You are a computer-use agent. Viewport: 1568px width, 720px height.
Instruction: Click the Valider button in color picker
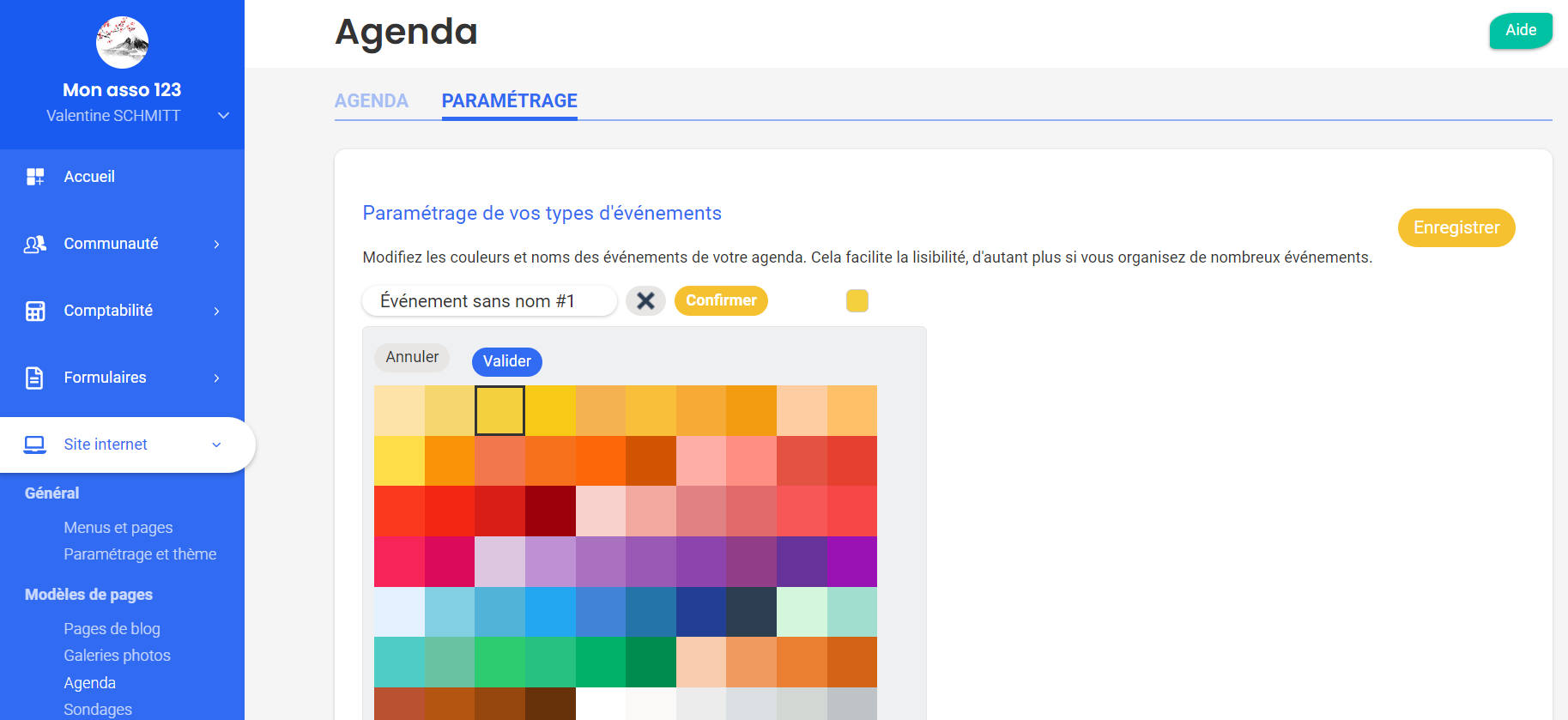coord(507,361)
